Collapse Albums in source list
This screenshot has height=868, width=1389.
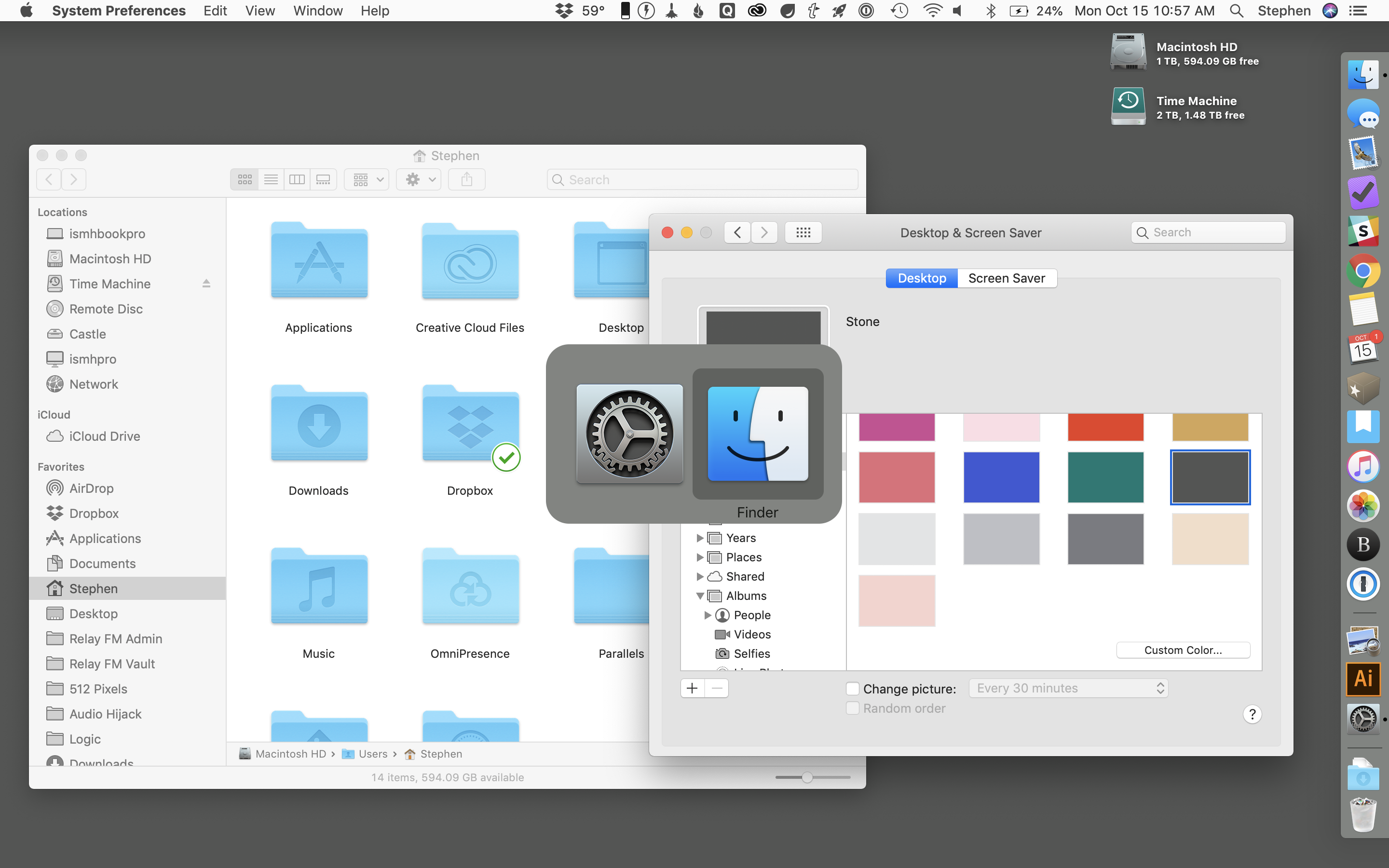tap(700, 596)
